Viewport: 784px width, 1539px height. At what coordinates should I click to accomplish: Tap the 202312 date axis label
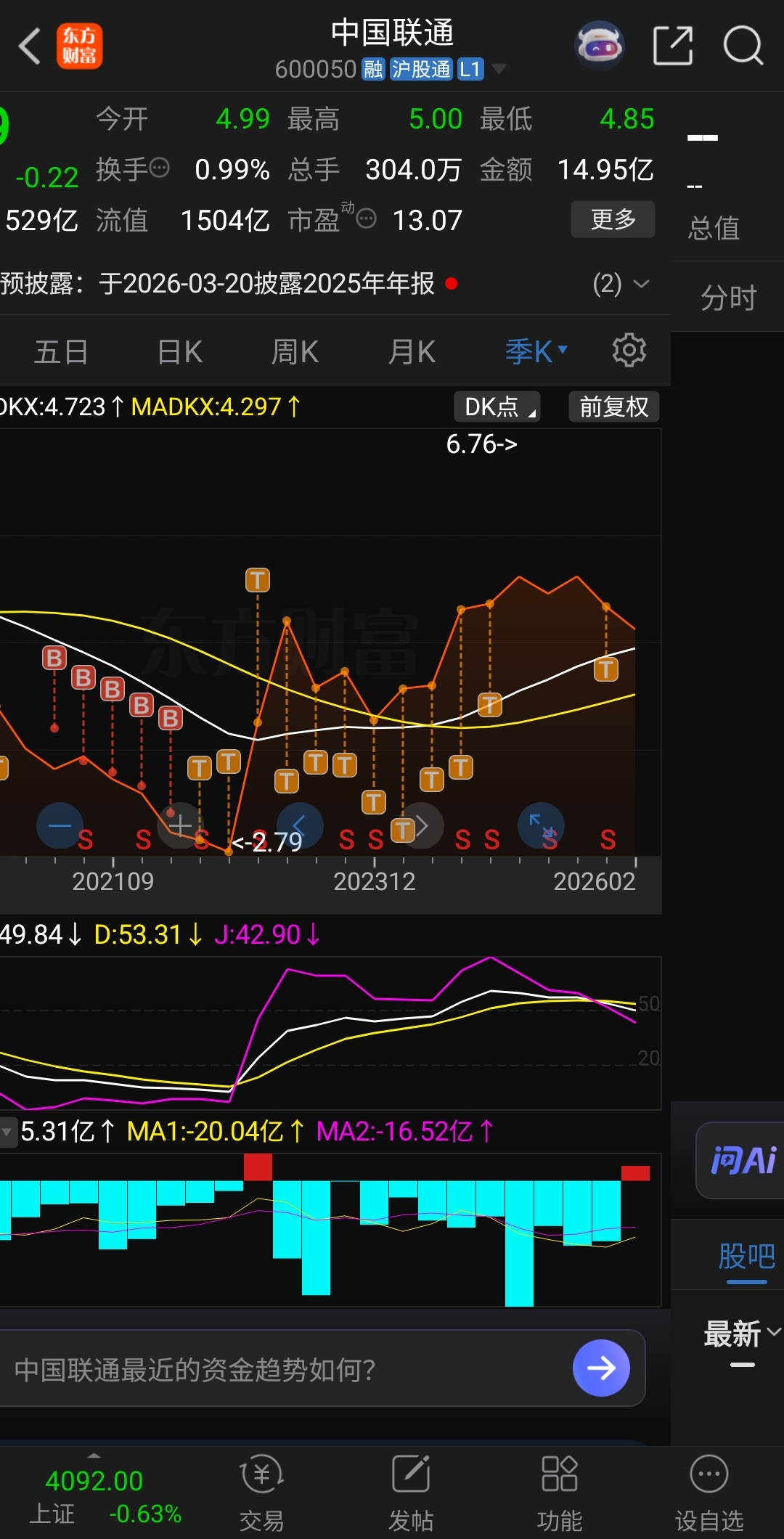tap(375, 881)
